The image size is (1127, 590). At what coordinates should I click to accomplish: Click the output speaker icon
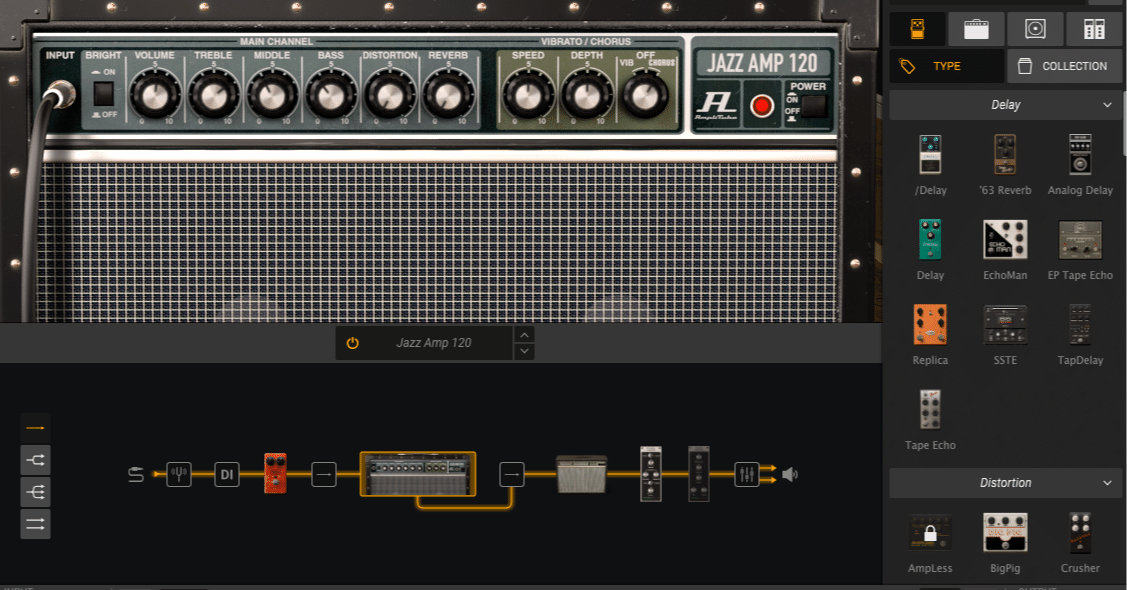pyautogui.click(x=790, y=474)
